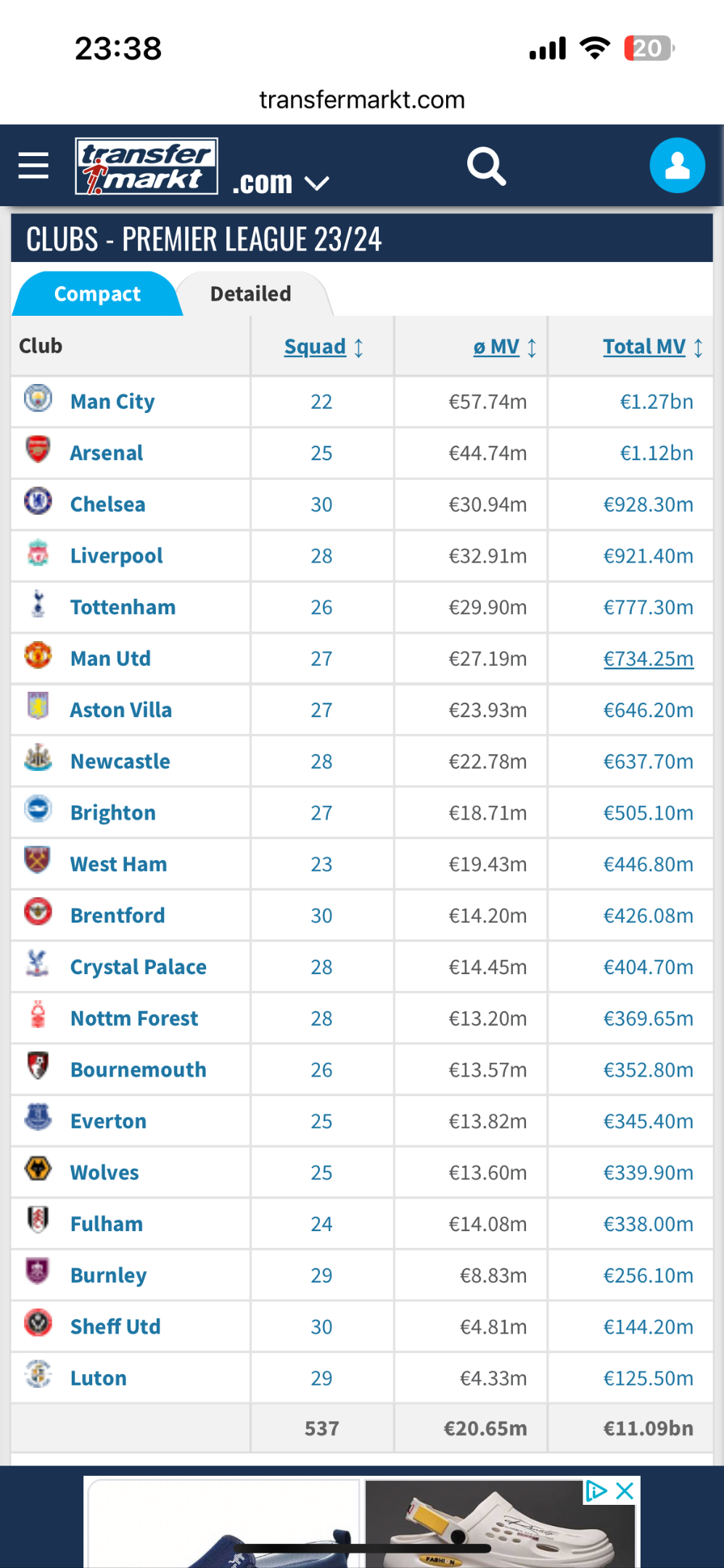Tap the Man Utd club crest
Screen dimensions: 724x1568
pyautogui.click(x=38, y=655)
